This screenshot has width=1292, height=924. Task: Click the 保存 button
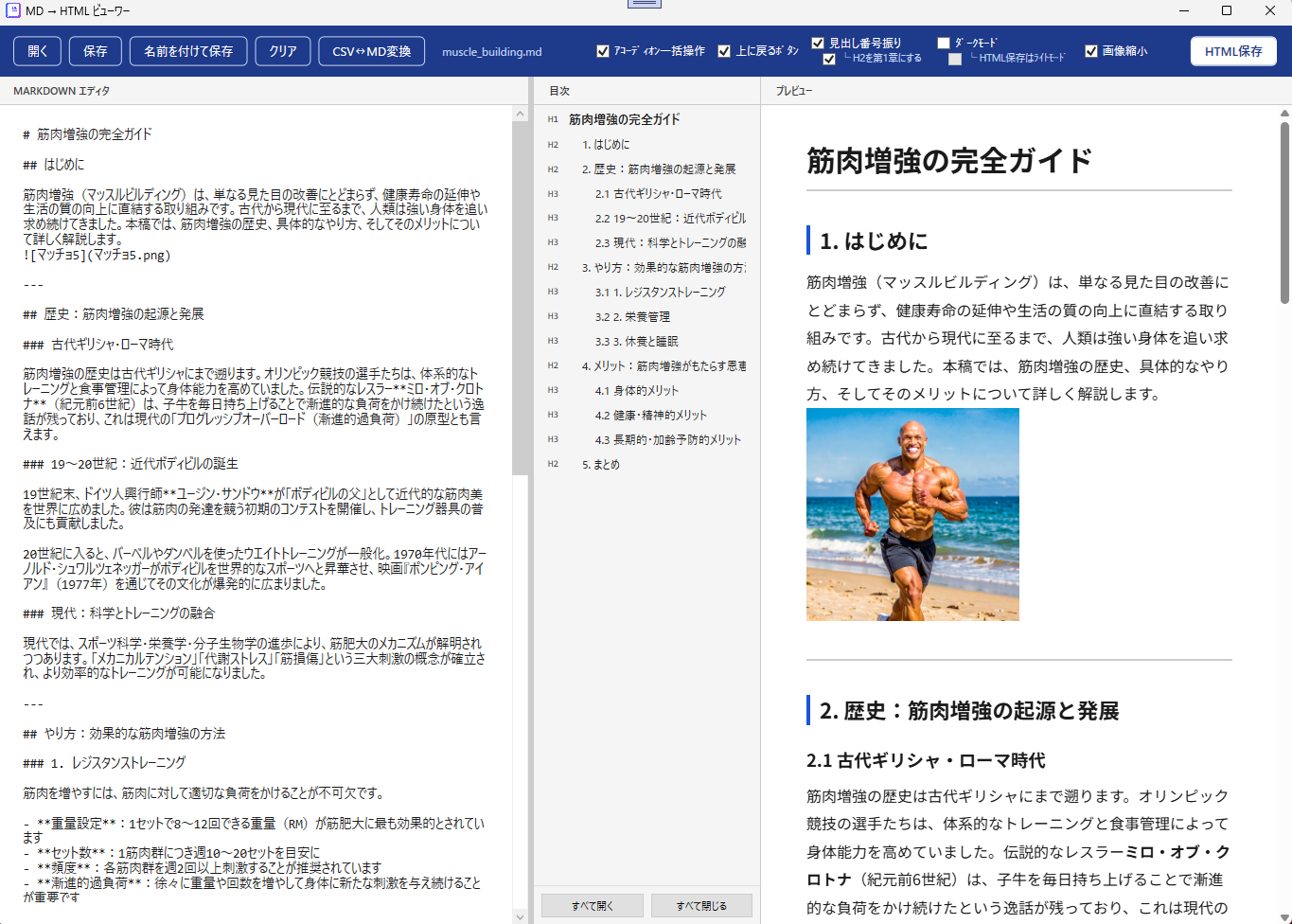point(96,51)
